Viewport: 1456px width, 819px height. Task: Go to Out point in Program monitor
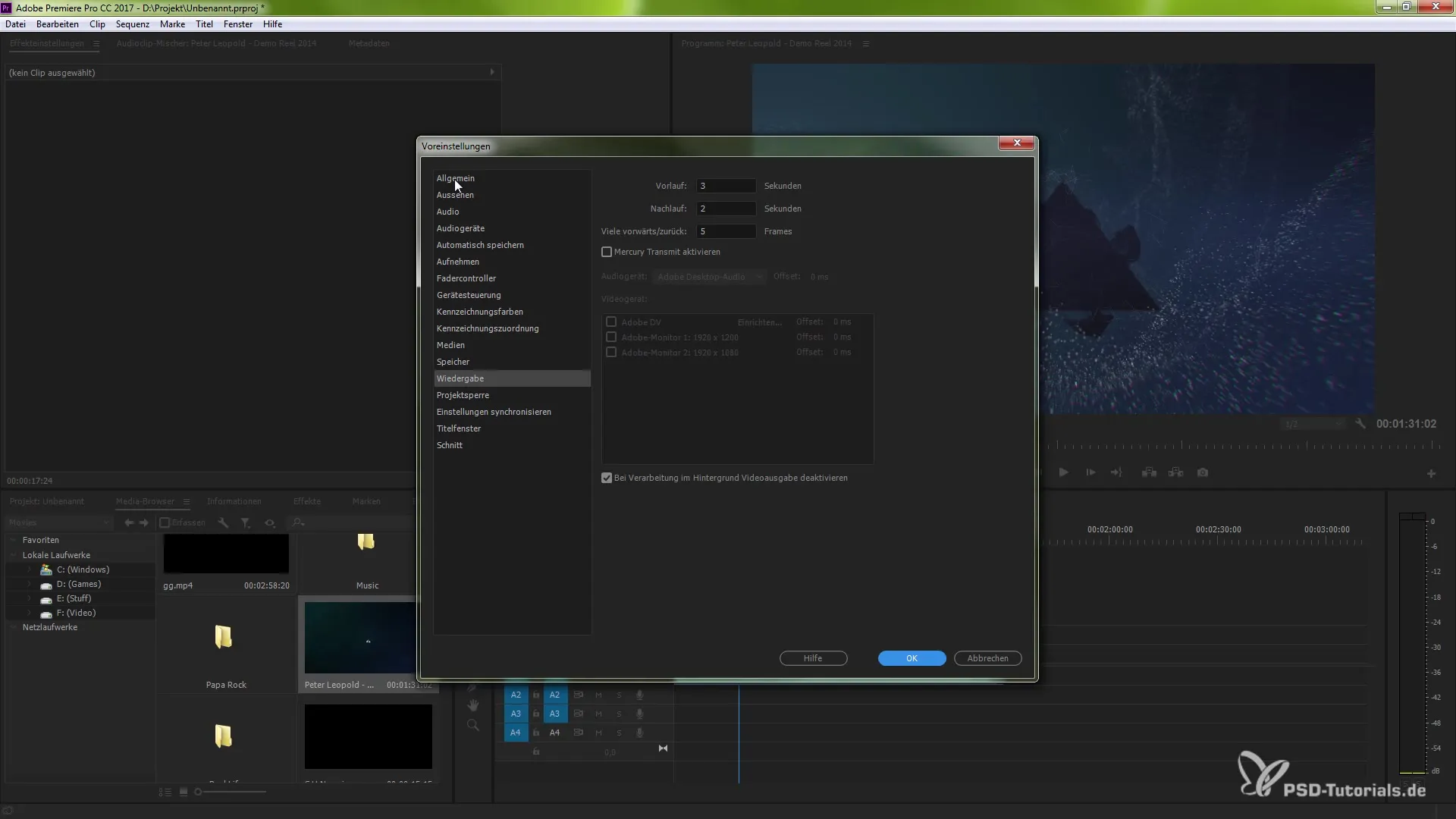(1116, 472)
